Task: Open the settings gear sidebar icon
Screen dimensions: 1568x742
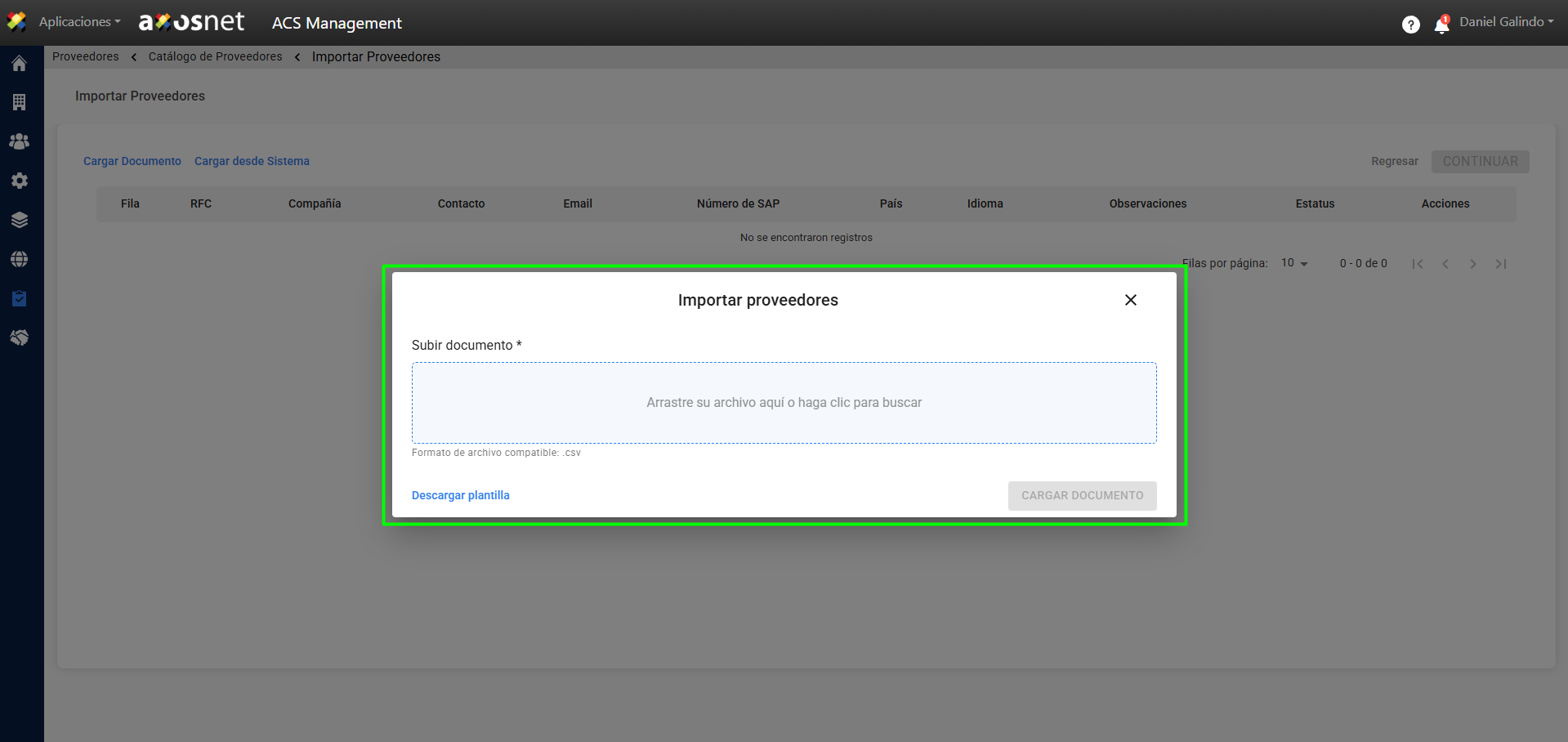Action: pos(20,181)
